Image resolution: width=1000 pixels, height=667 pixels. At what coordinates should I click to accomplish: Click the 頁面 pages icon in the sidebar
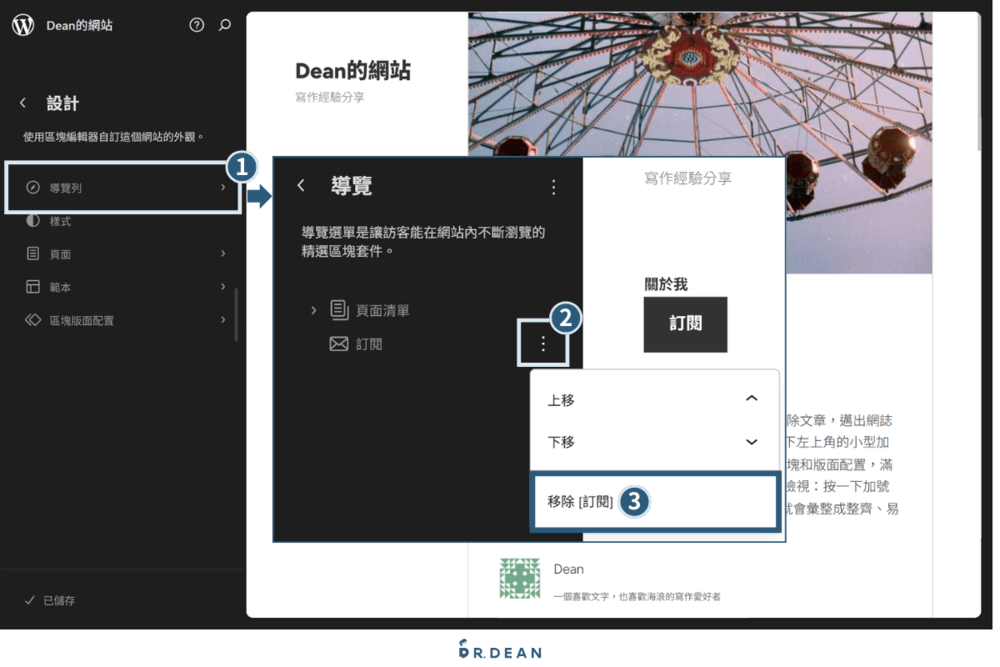click(x=30, y=253)
